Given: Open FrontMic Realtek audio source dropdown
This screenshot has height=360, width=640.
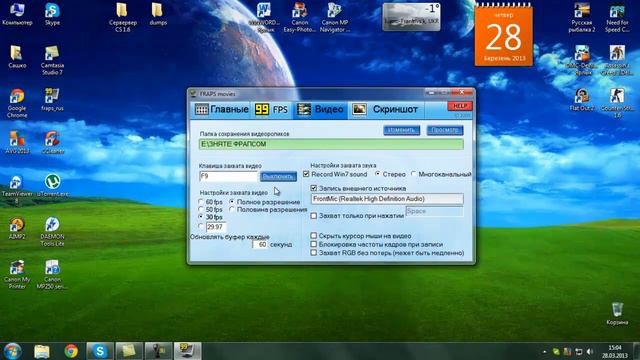Looking at the screenshot, I should [x=387, y=199].
